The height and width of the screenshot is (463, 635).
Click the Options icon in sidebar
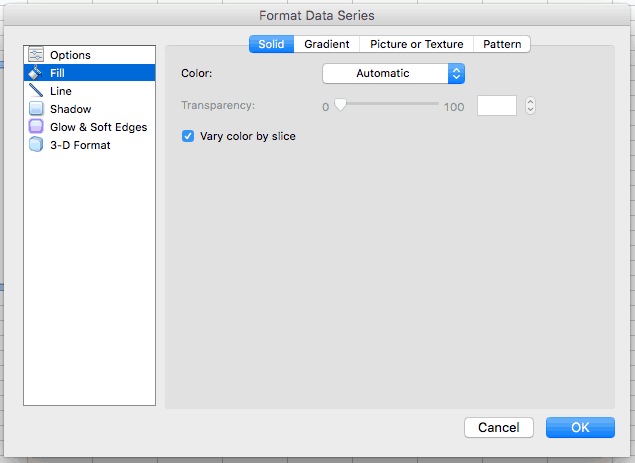pos(37,55)
